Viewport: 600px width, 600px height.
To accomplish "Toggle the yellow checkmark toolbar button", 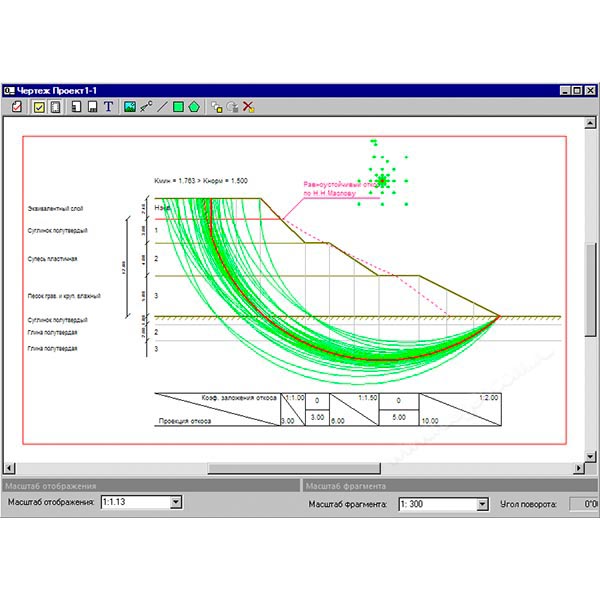I will point(40,107).
